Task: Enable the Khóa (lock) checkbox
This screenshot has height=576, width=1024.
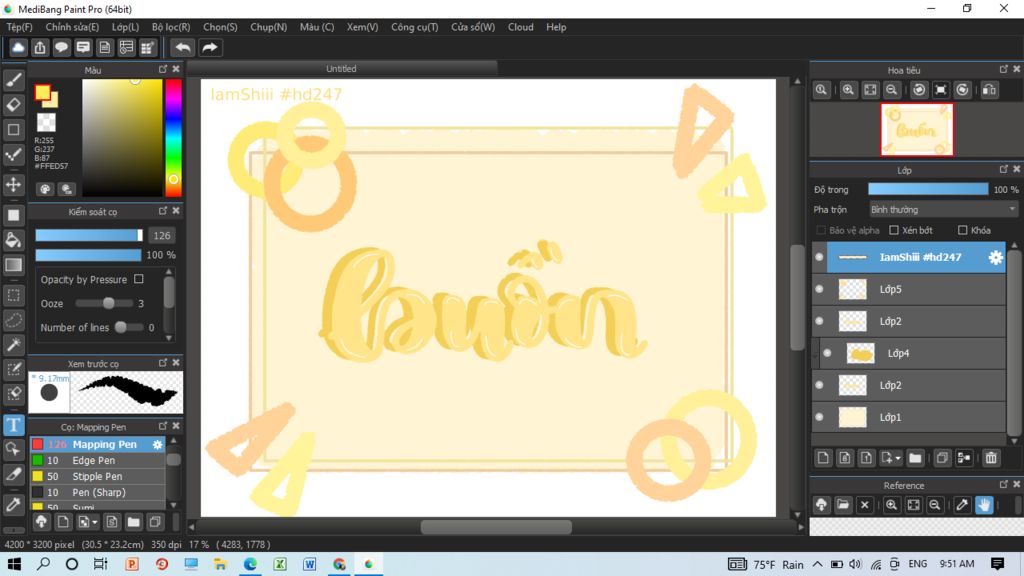Action: 962,230
